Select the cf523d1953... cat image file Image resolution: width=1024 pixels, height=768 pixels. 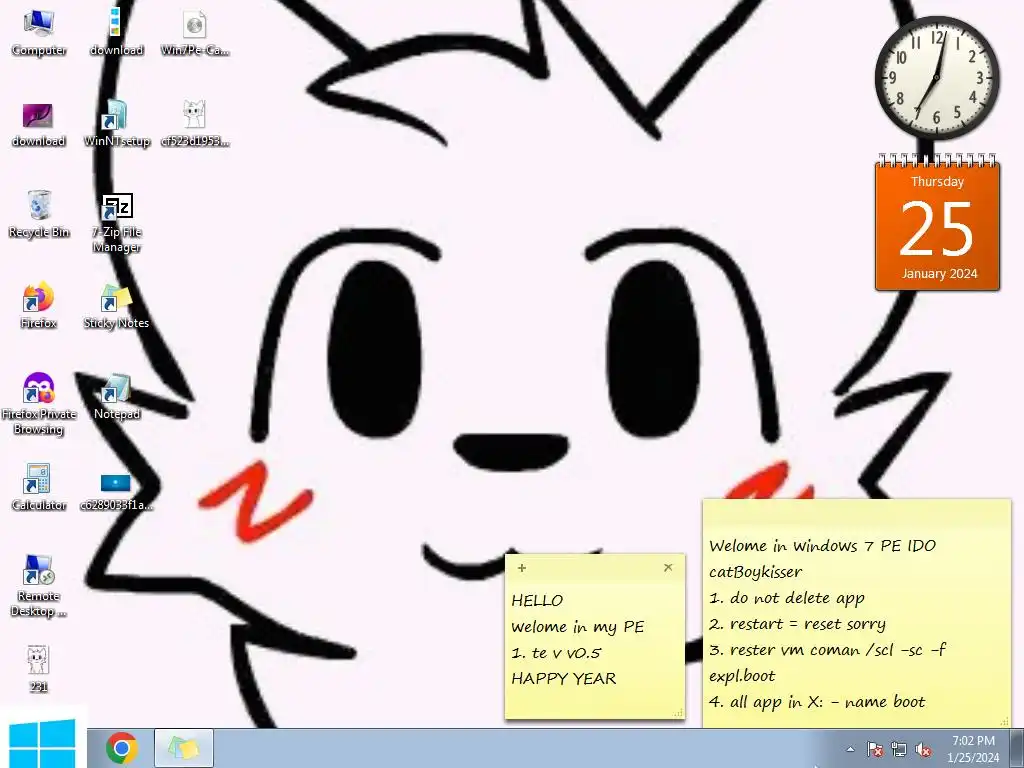[195, 124]
